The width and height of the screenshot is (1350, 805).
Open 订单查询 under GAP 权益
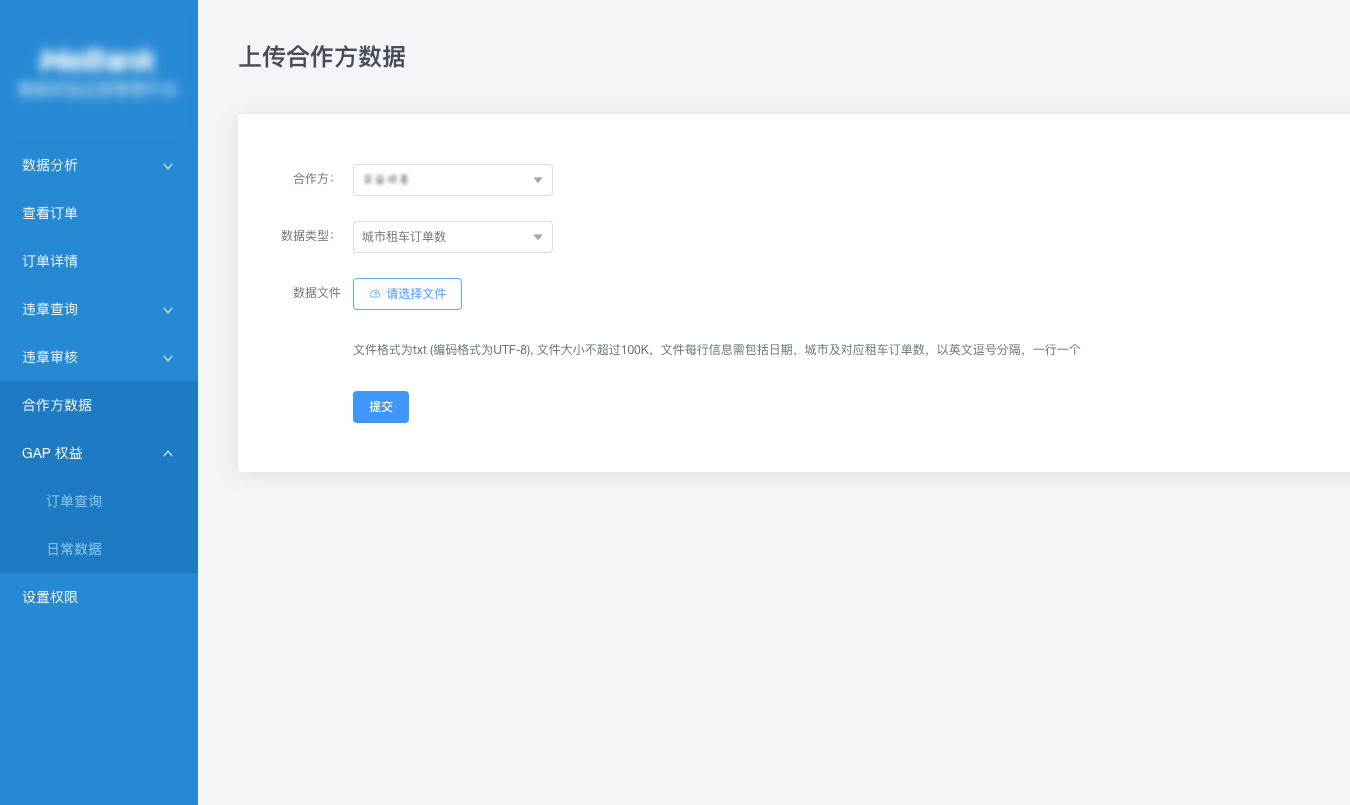(x=74, y=501)
